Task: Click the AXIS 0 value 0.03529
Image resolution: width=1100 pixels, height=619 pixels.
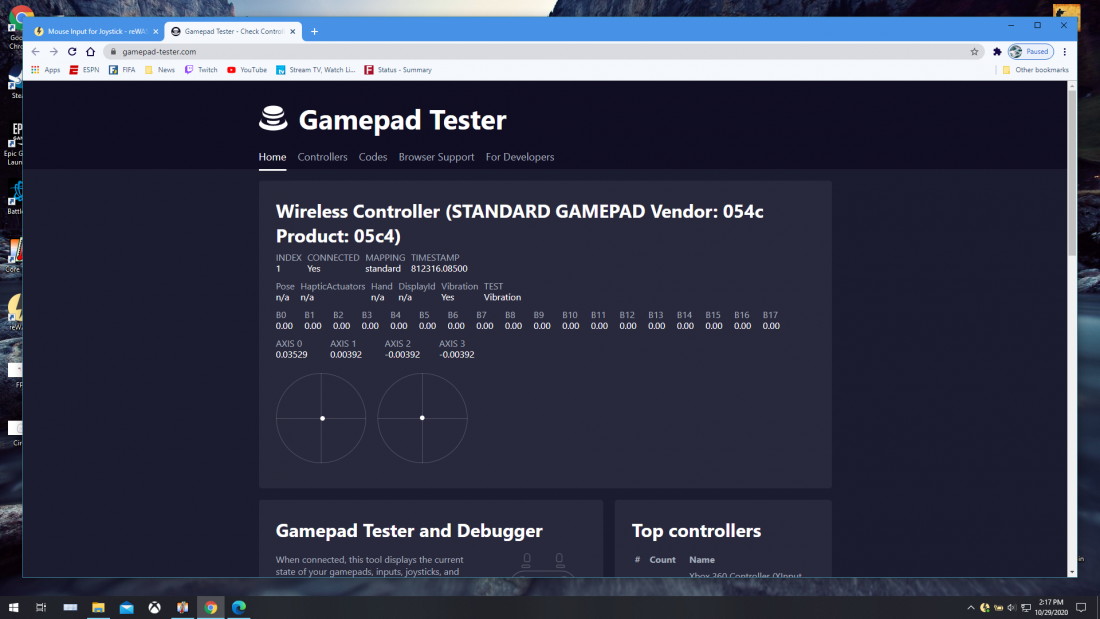Action: 291,354
